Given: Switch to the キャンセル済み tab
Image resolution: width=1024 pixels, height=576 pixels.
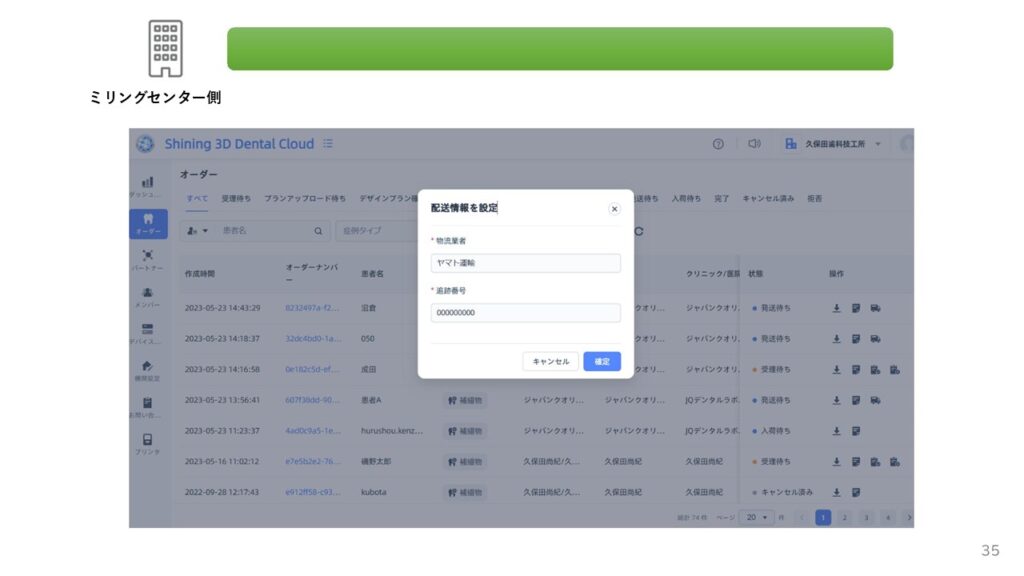Looking at the screenshot, I should tap(768, 199).
